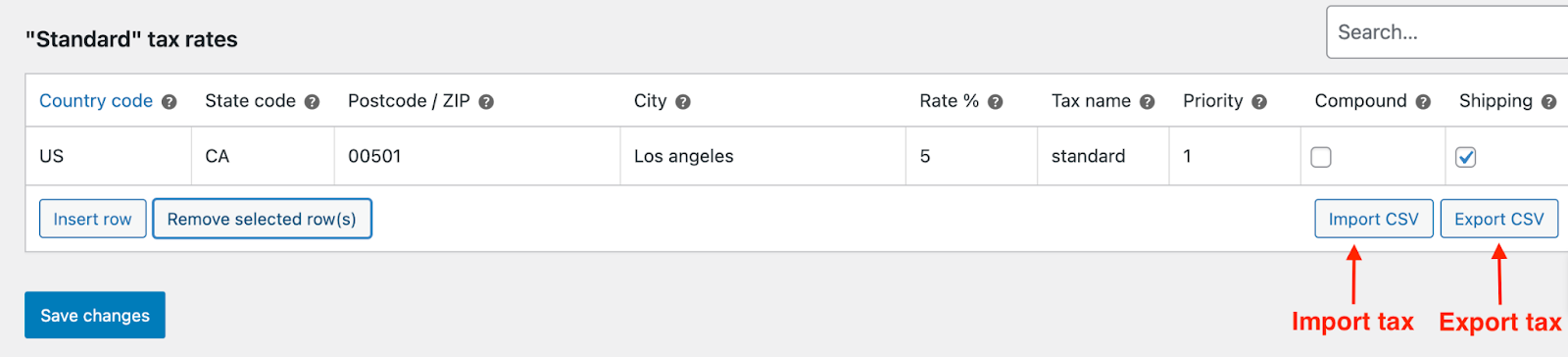Click help icon beside Tax name
The image size is (1568, 357).
1147,102
